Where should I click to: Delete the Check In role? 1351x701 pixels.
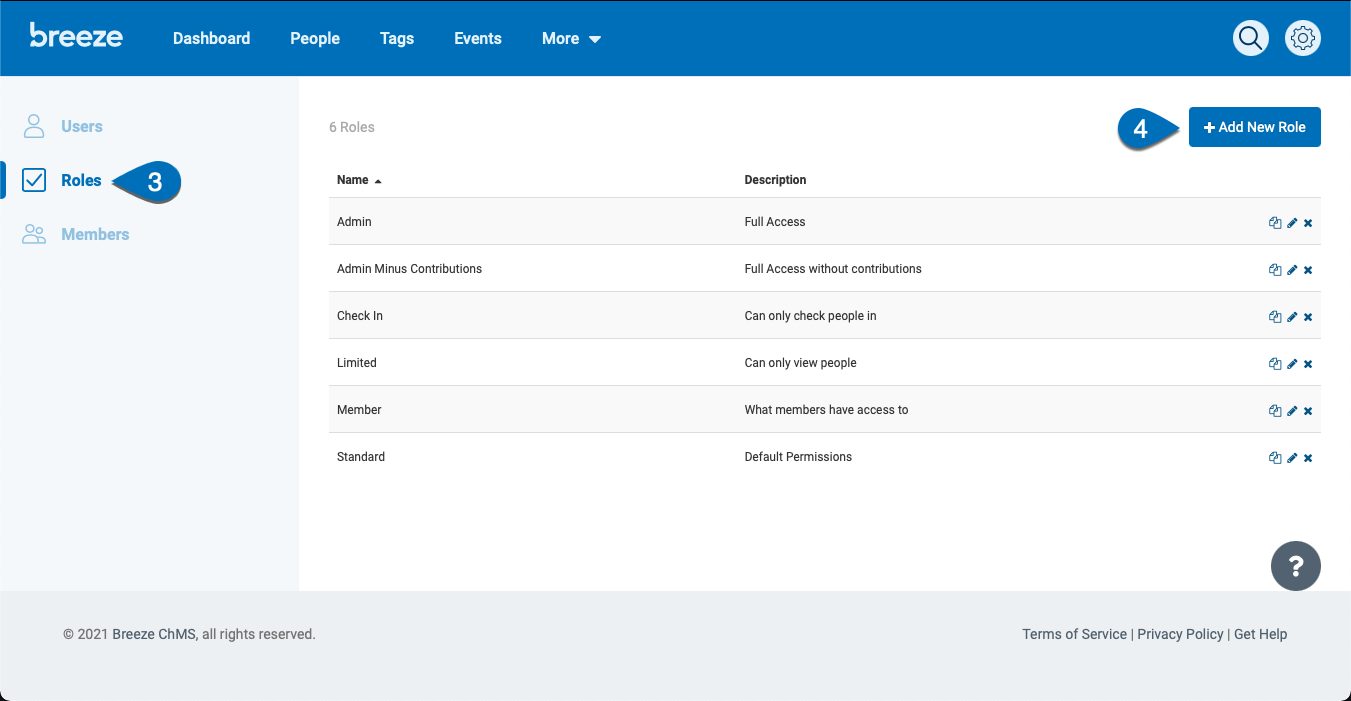point(1308,317)
